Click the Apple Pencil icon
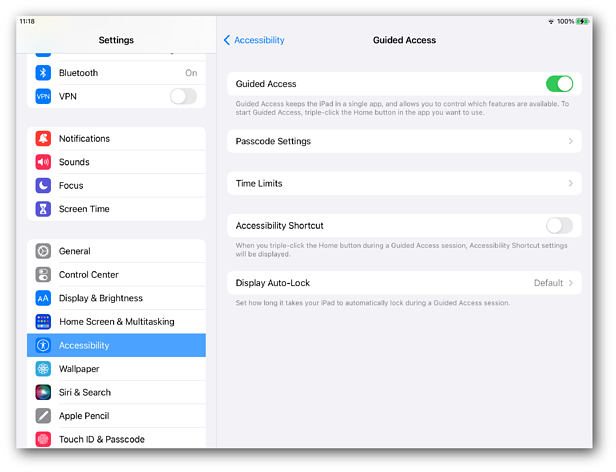616x472 pixels. pyautogui.click(x=43, y=416)
